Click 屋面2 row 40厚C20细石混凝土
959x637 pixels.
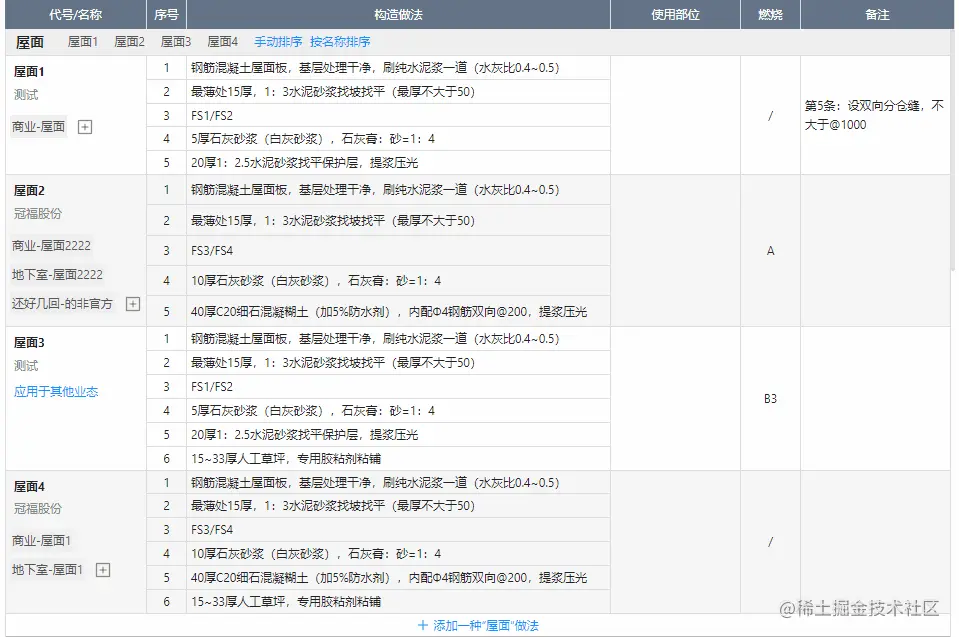click(x=398, y=311)
